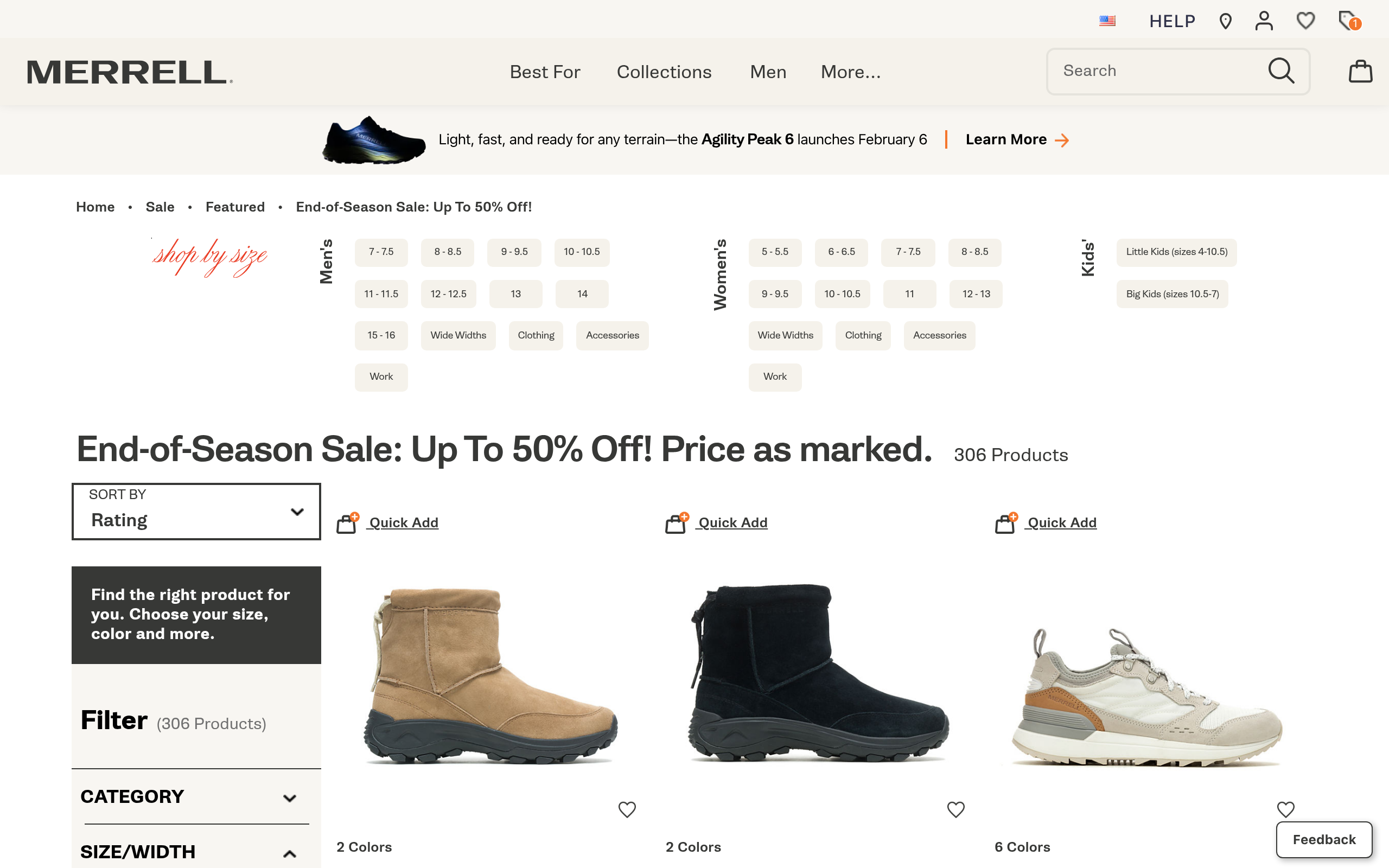Viewport: 1389px width, 868px height.
Task: Favorite the beige sneaker
Action: 1285,809
